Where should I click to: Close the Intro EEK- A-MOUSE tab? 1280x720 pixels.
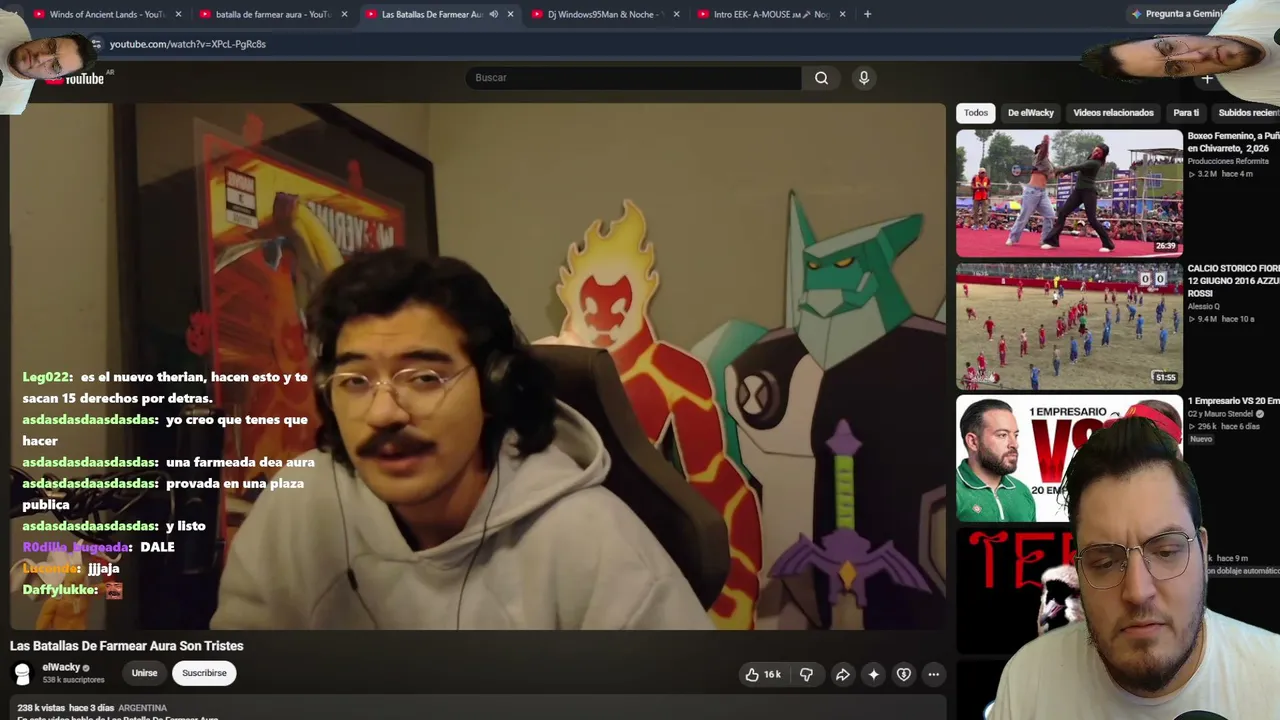pyautogui.click(x=843, y=14)
